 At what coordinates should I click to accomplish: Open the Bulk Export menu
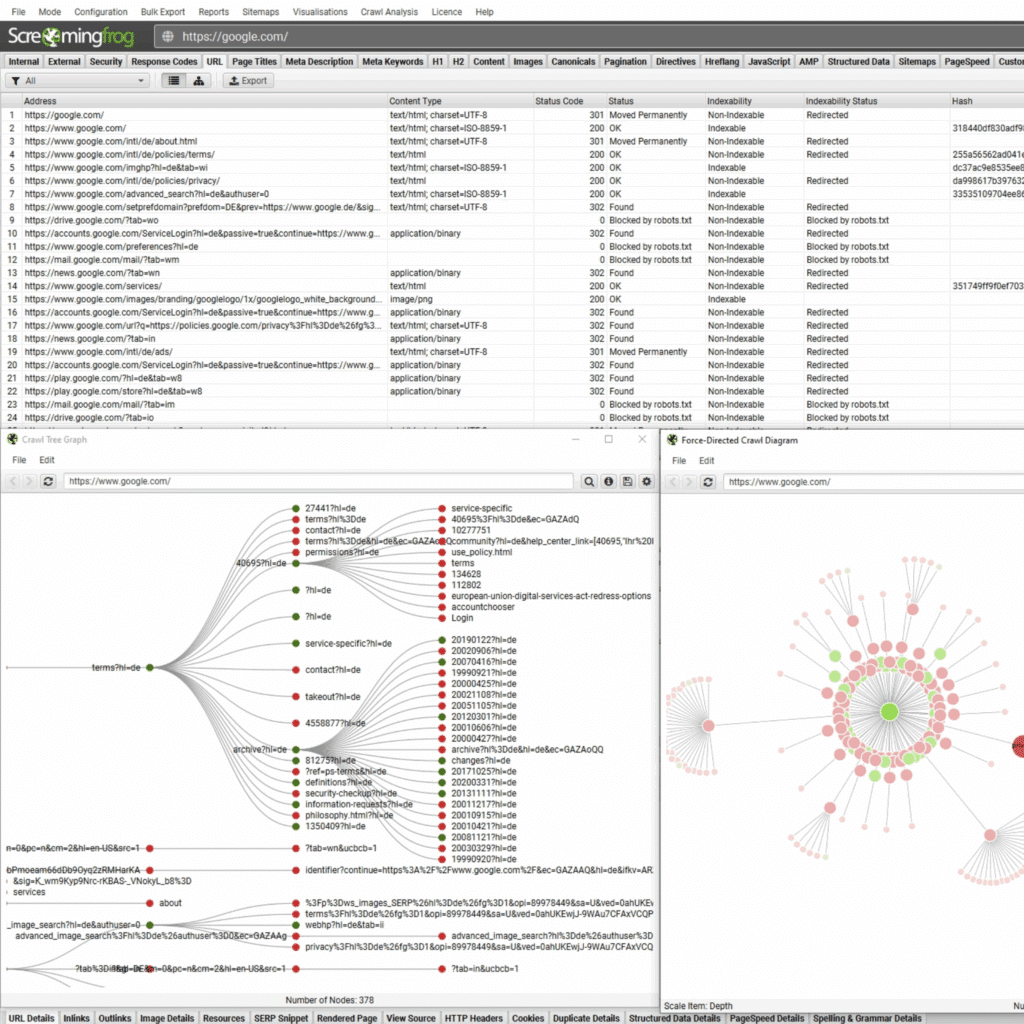point(163,12)
